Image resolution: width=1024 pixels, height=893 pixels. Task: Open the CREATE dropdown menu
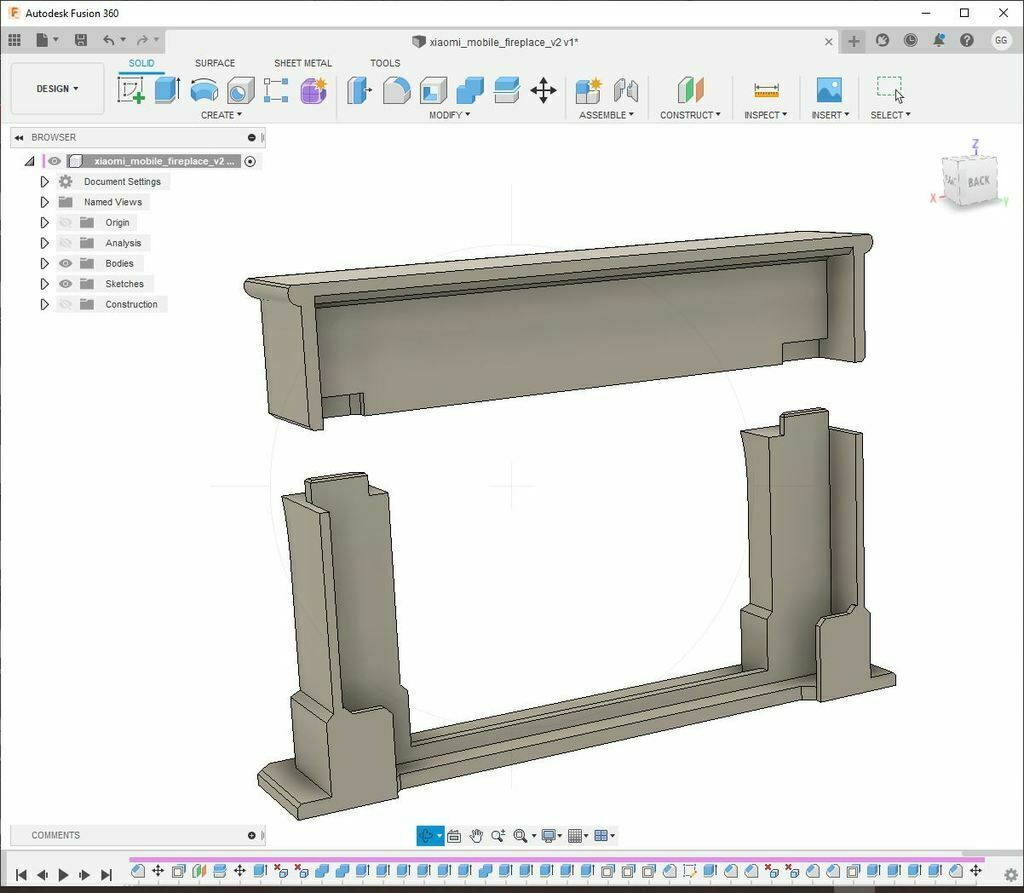point(221,115)
